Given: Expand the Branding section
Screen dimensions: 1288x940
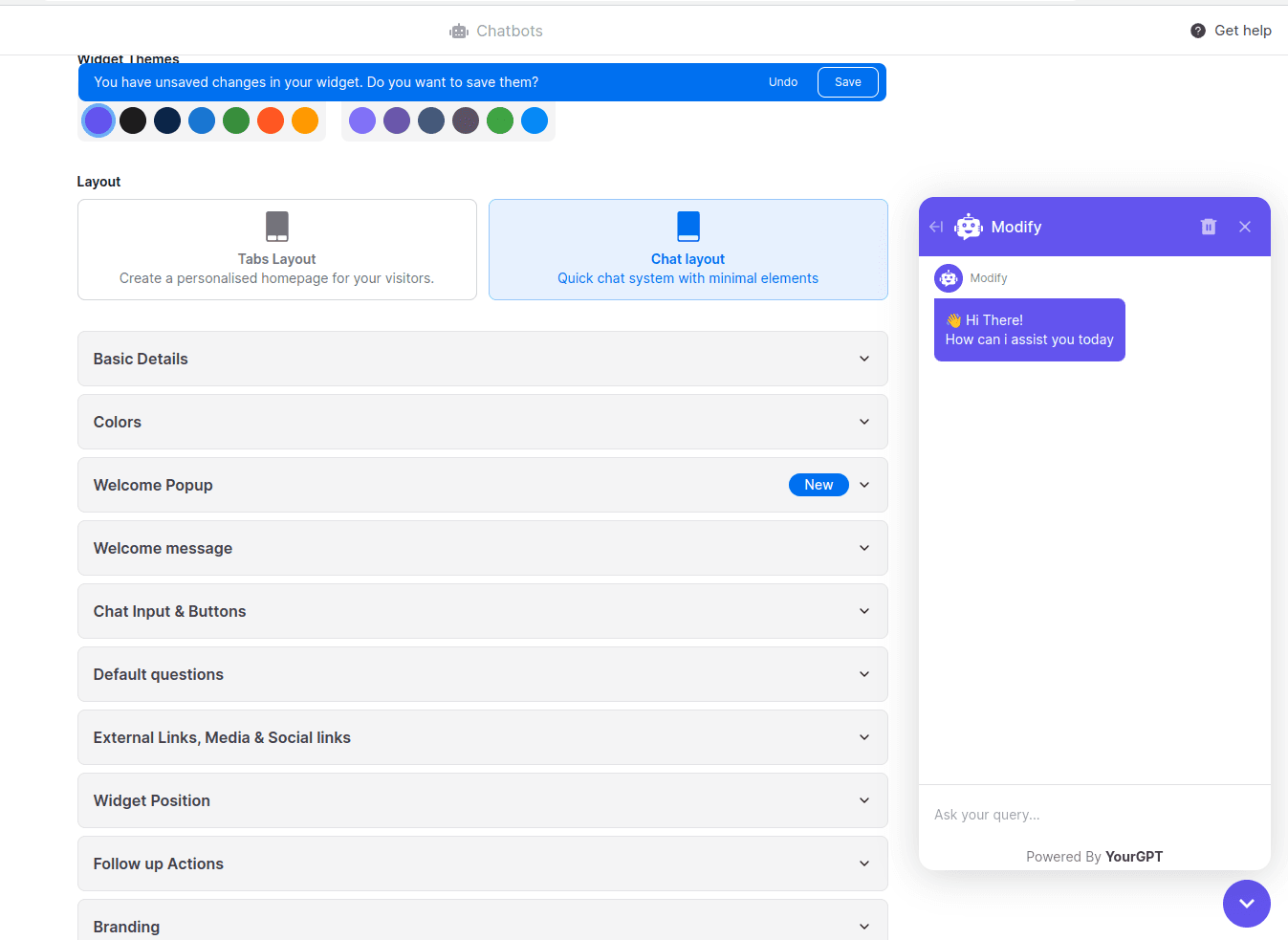Looking at the screenshot, I should pyautogui.click(x=483, y=920).
